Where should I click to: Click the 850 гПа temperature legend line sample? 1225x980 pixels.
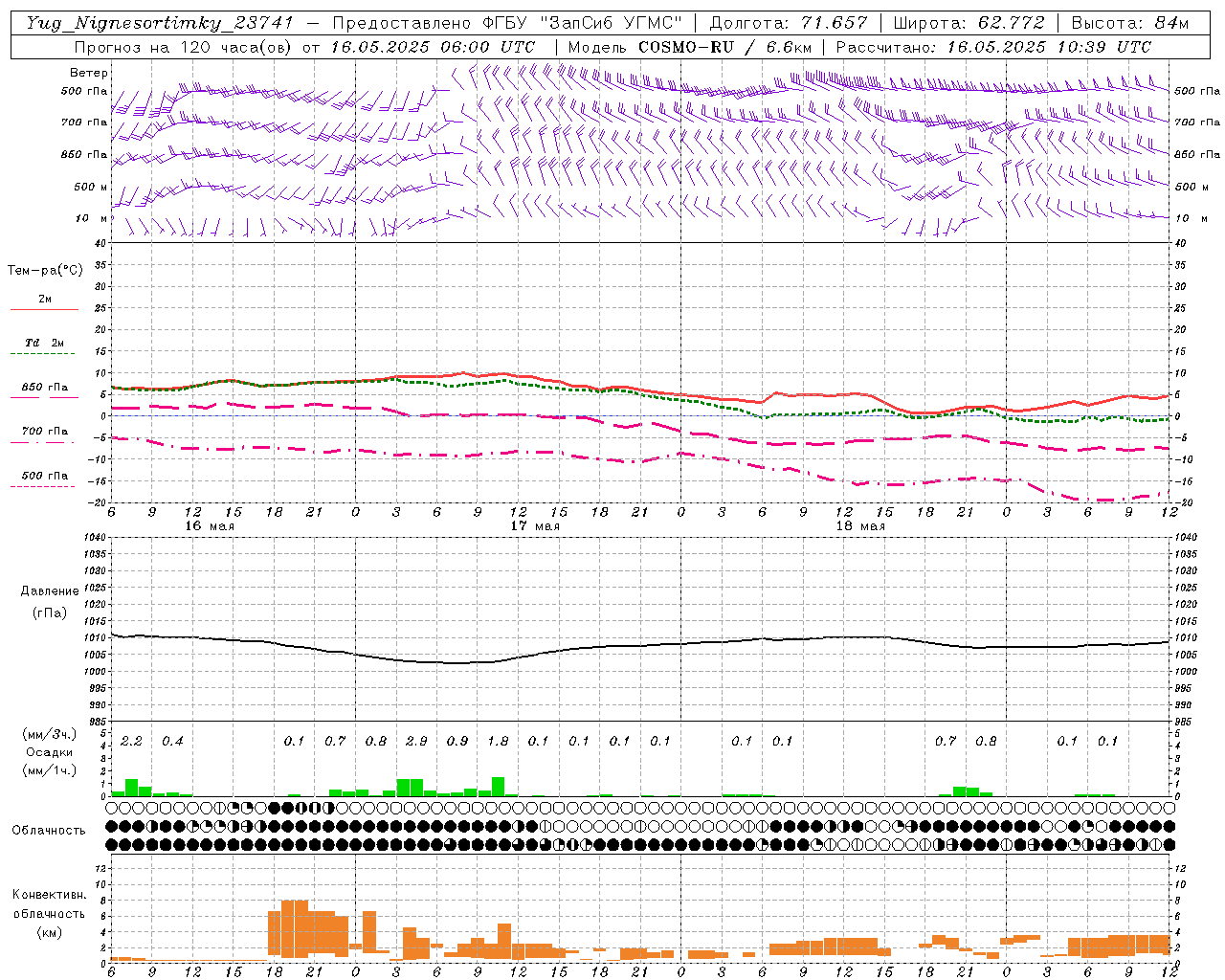44,398
